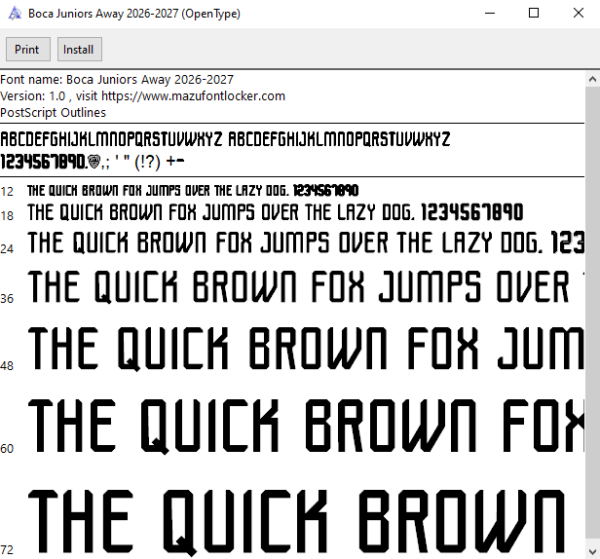The image size is (600, 559).
Task: Click the '72' size label
Action: click(x=7, y=550)
